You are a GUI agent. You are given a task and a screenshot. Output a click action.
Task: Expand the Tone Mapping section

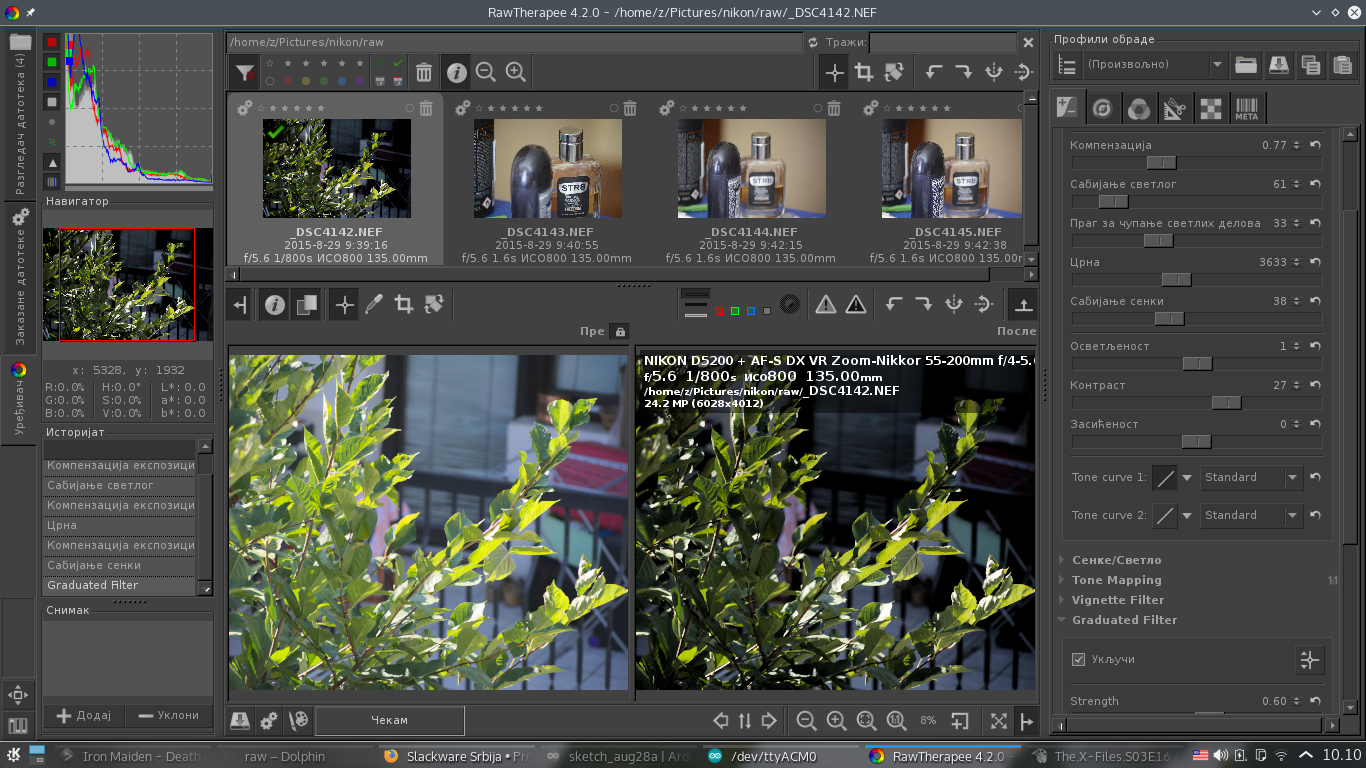coord(1116,580)
